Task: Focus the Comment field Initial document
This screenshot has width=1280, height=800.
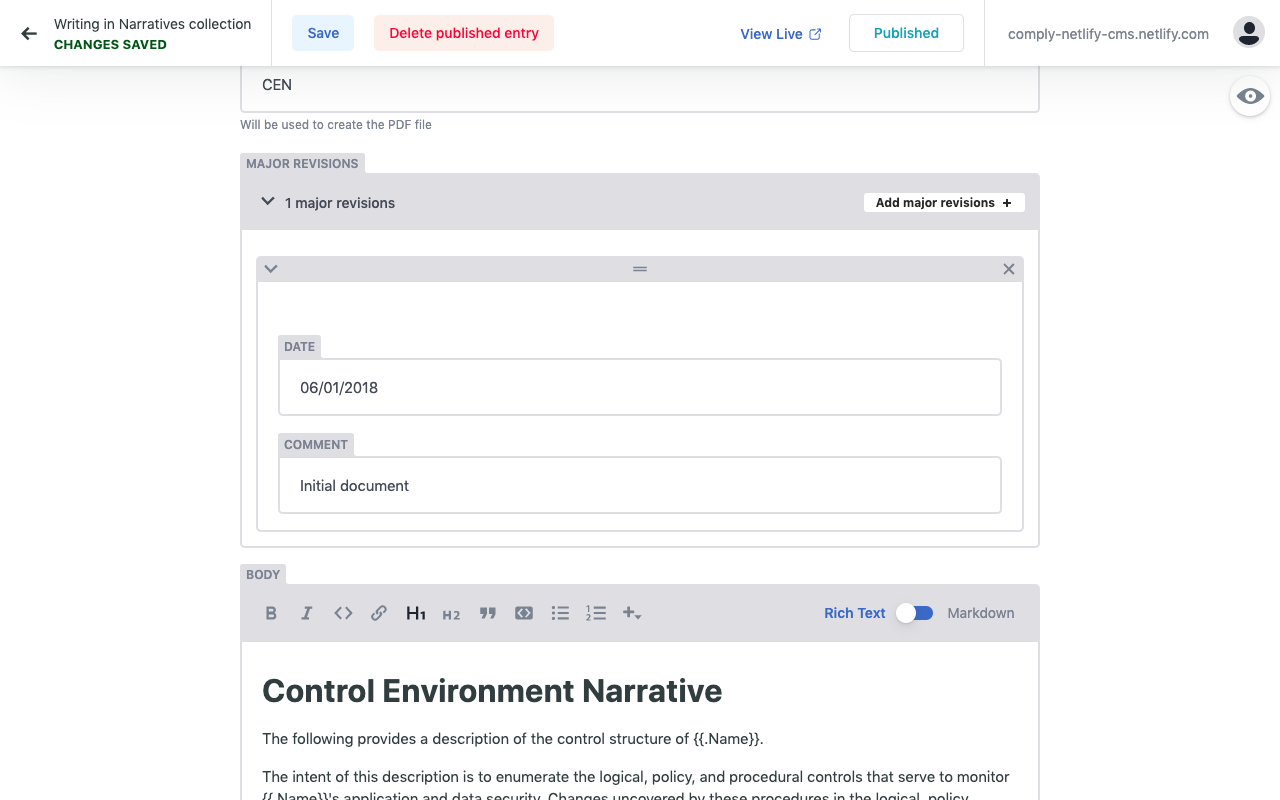Action: 640,485
